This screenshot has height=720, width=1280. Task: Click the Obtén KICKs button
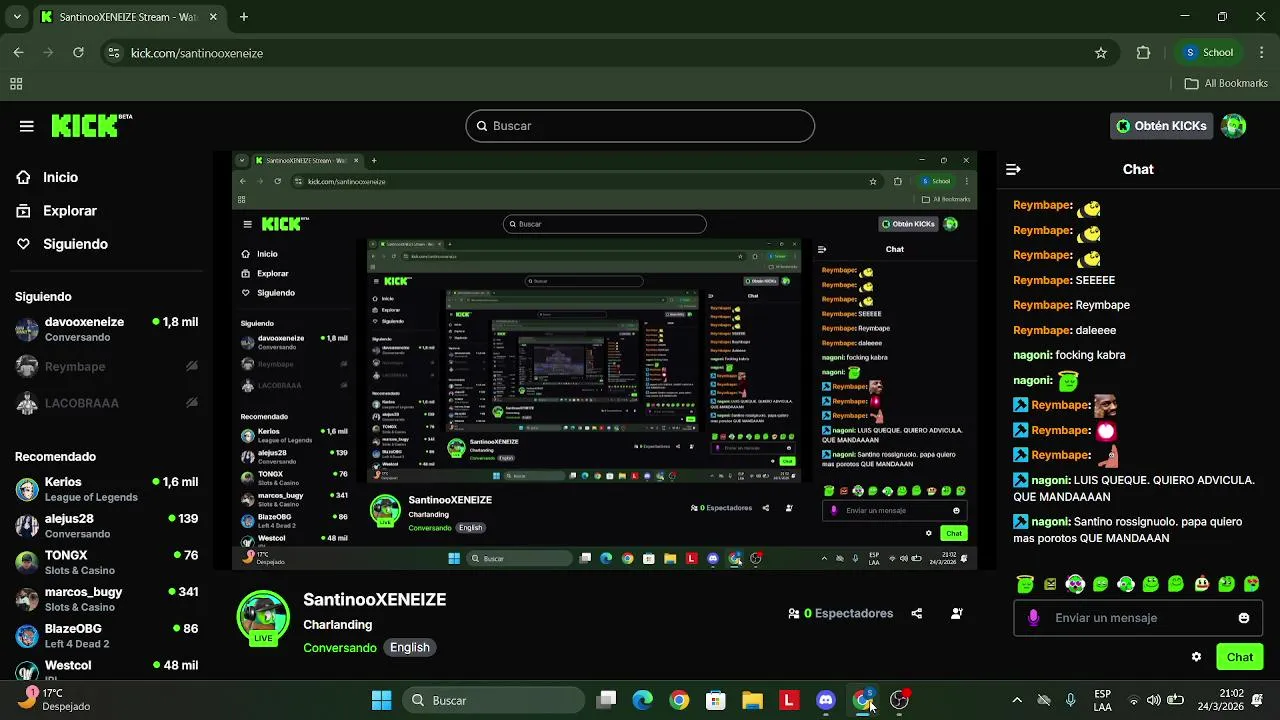point(1161,126)
